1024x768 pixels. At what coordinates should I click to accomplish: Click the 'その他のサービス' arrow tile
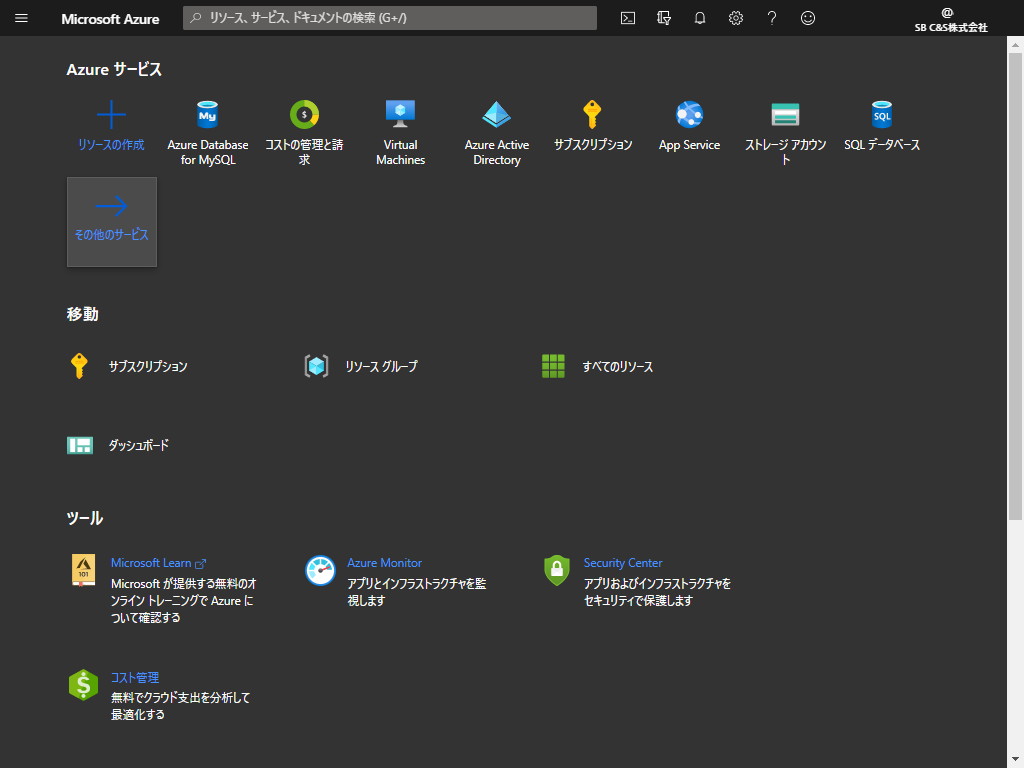tap(112, 221)
